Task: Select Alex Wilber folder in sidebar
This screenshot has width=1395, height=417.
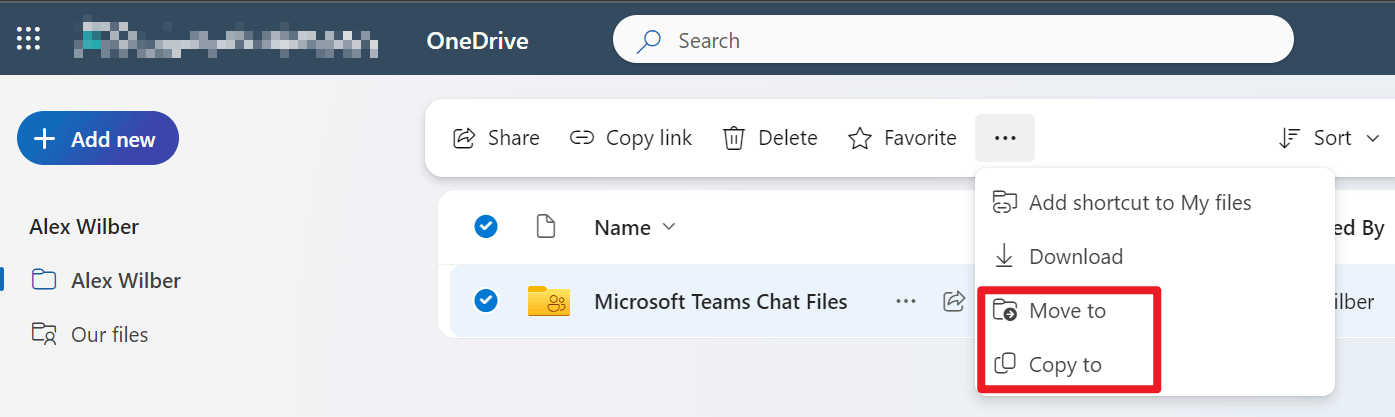Action: [x=106, y=280]
